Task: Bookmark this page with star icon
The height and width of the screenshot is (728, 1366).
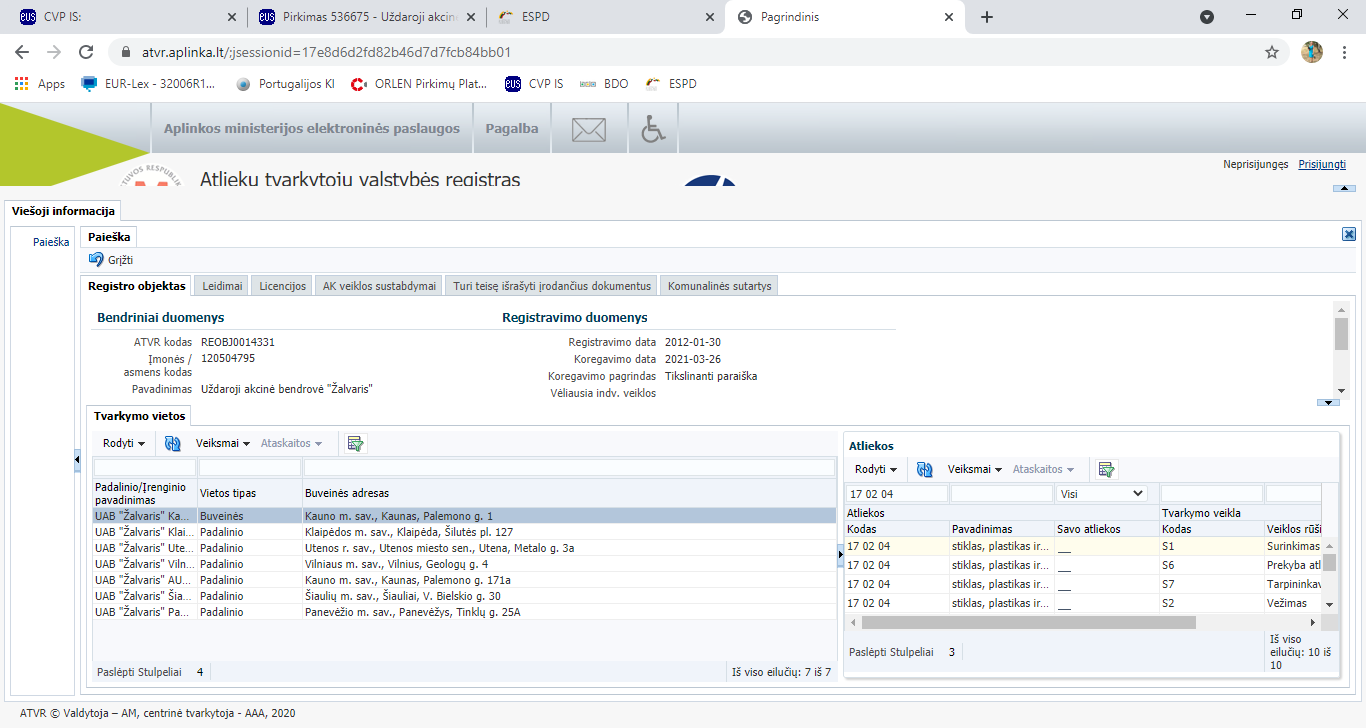Action: [x=1272, y=52]
